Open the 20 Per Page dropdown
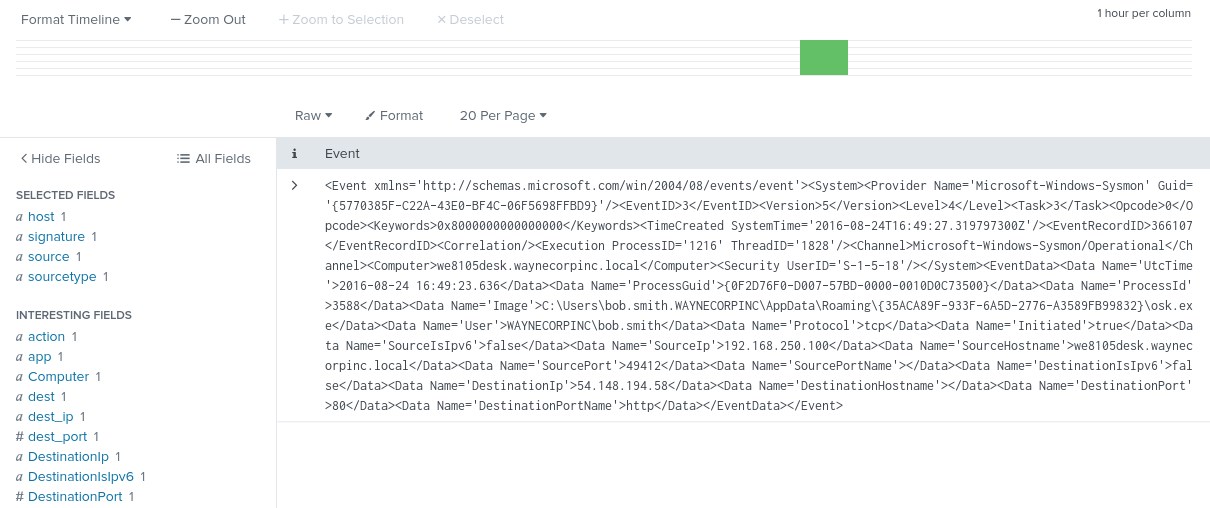 tap(503, 115)
